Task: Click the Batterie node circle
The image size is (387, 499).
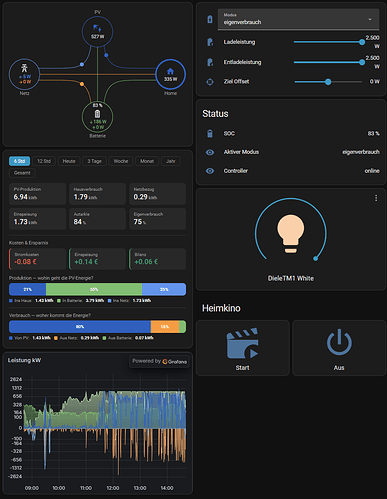Action: [x=97, y=117]
